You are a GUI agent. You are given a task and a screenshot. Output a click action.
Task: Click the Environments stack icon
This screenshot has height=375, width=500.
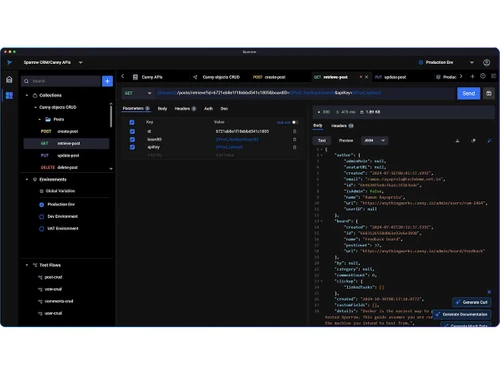pyautogui.click(x=35, y=179)
